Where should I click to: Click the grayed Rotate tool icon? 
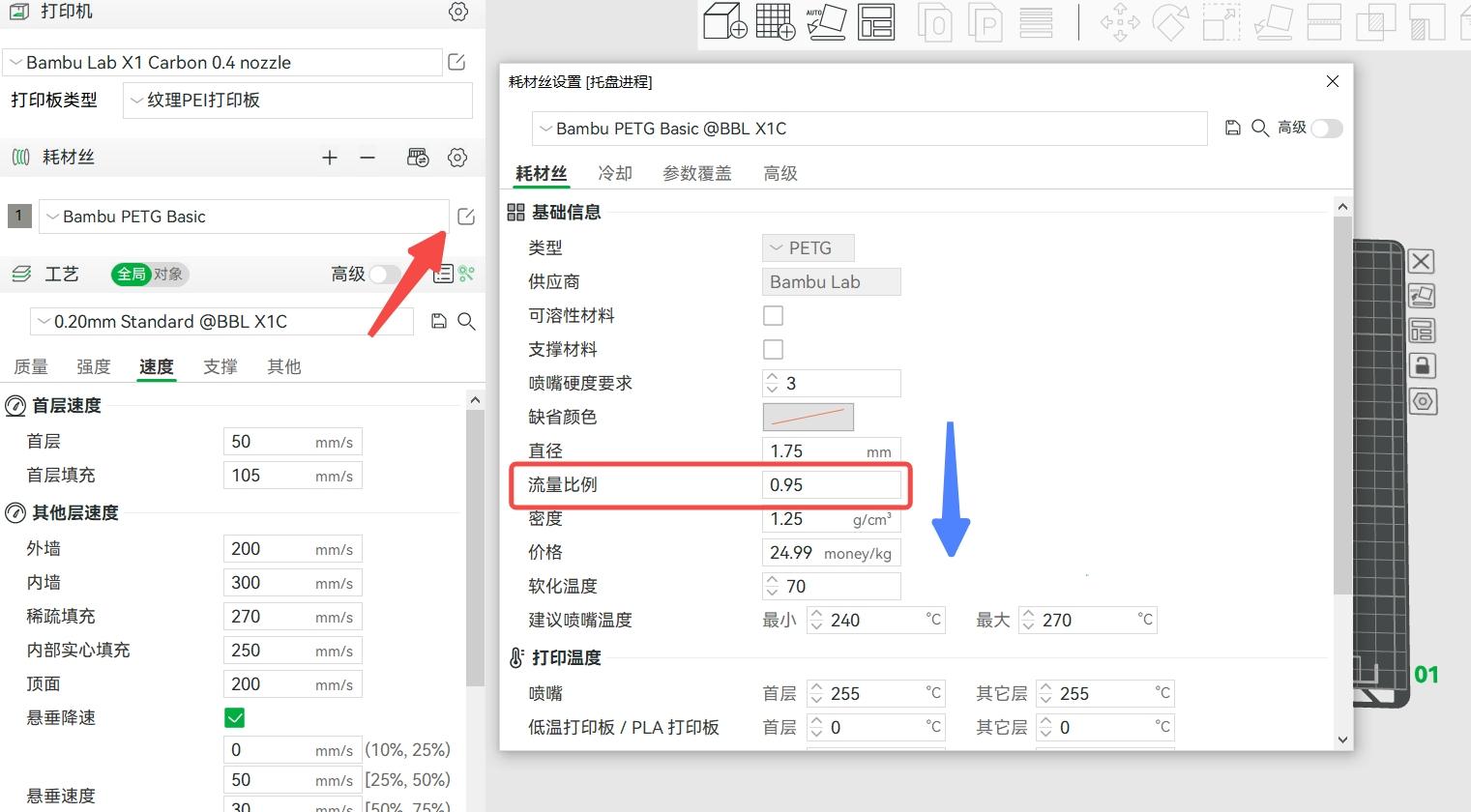pos(1170,21)
